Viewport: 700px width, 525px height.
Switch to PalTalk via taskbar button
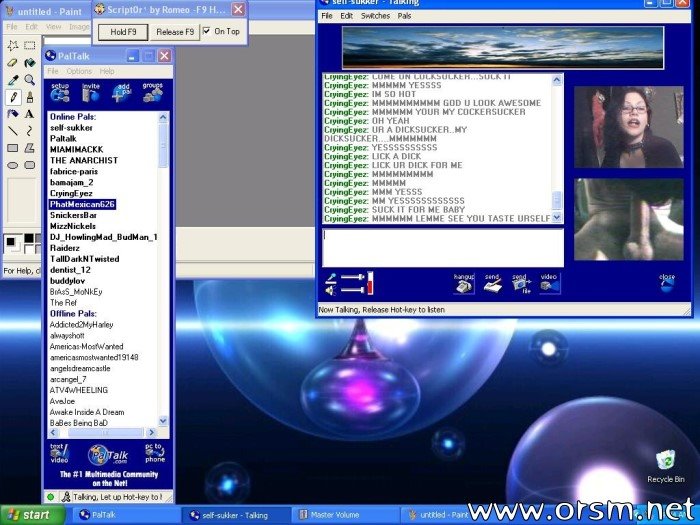click(125, 515)
